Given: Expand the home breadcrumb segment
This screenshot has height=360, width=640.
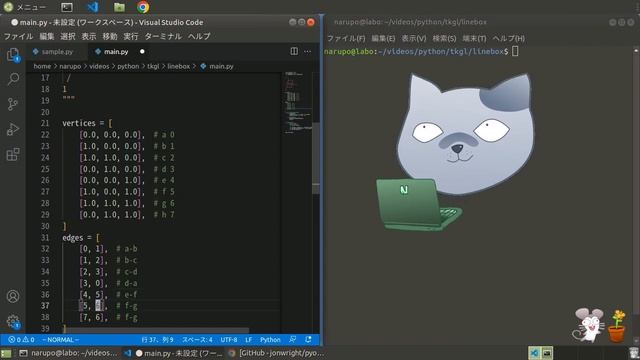Looking at the screenshot, I should point(42,66).
